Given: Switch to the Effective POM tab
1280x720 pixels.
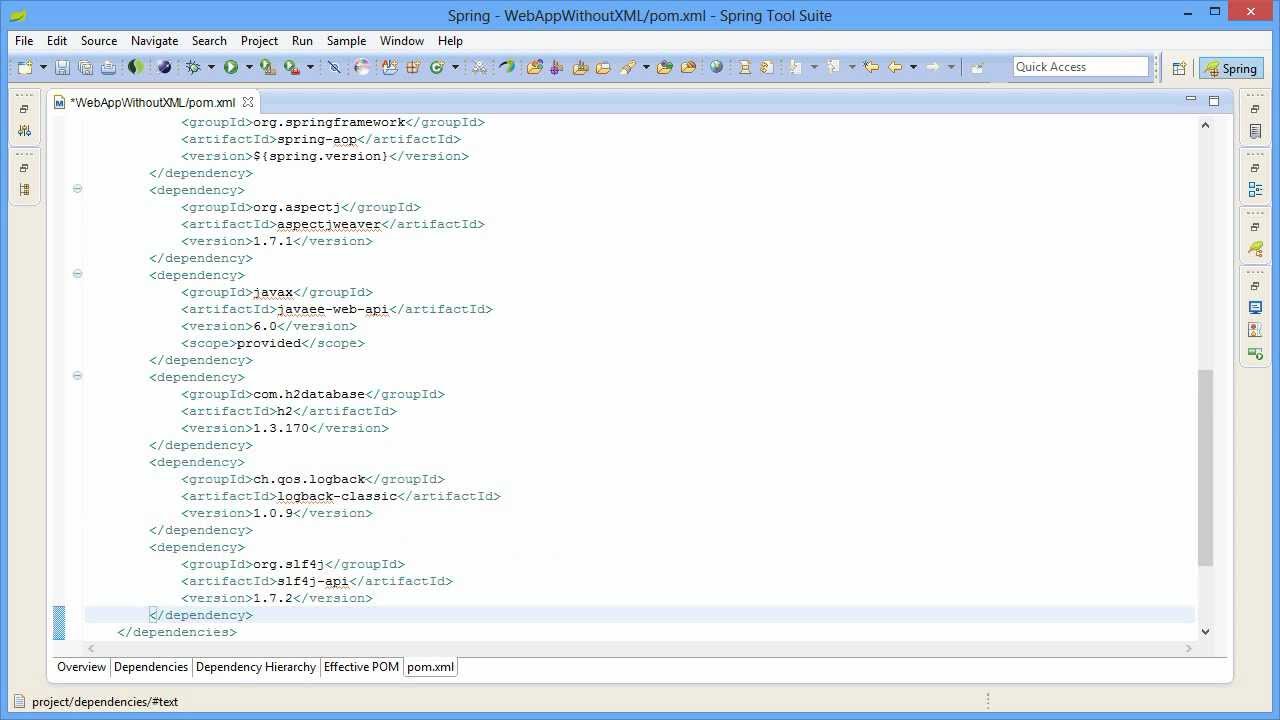Looking at the screenshot, I should point(361,667).
